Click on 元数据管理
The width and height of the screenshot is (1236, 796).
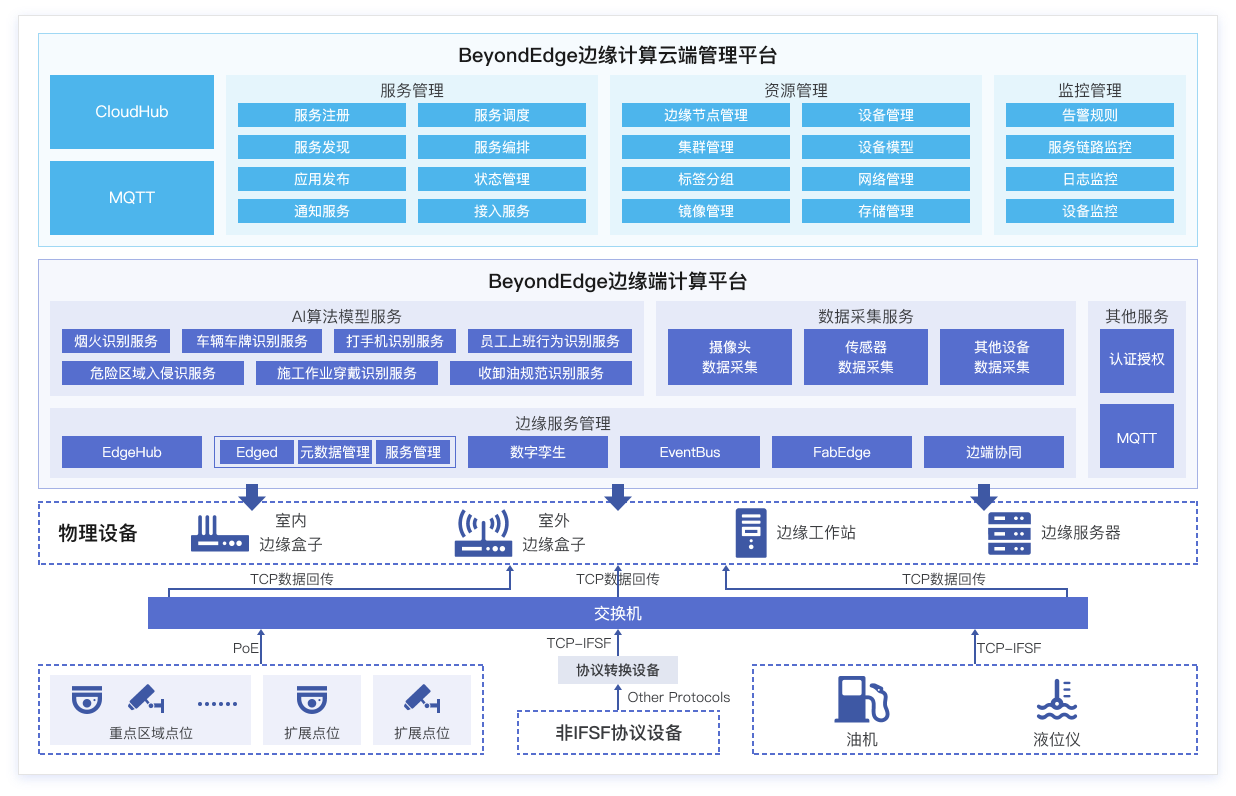point(335,452)
